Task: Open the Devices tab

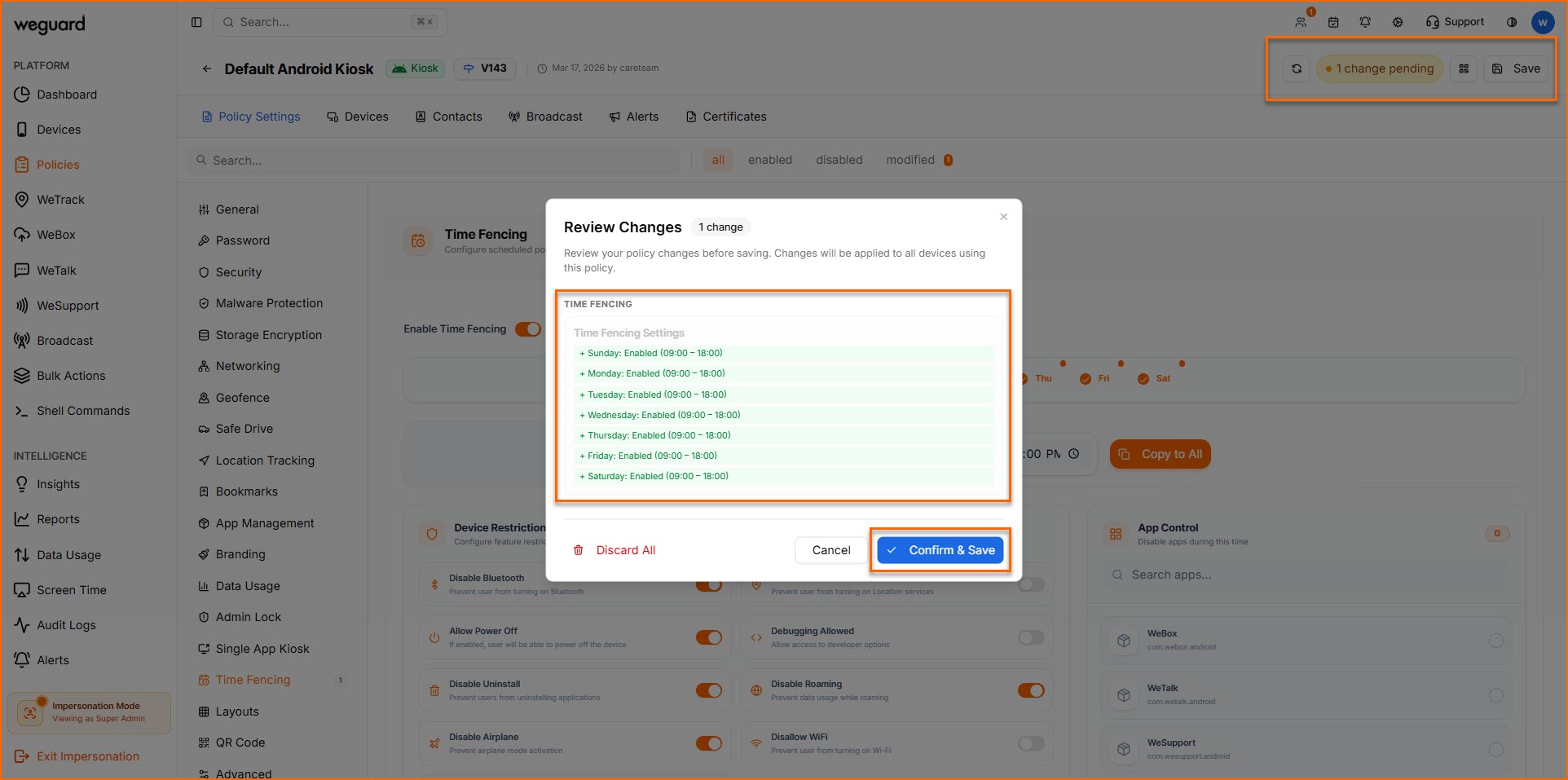Action: click(358, 117)
